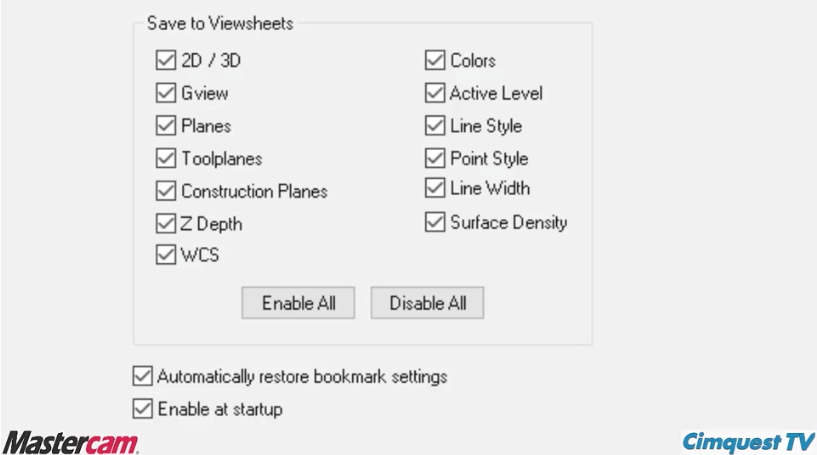Toggle the Colors checkbox

[x=435, y=60]
